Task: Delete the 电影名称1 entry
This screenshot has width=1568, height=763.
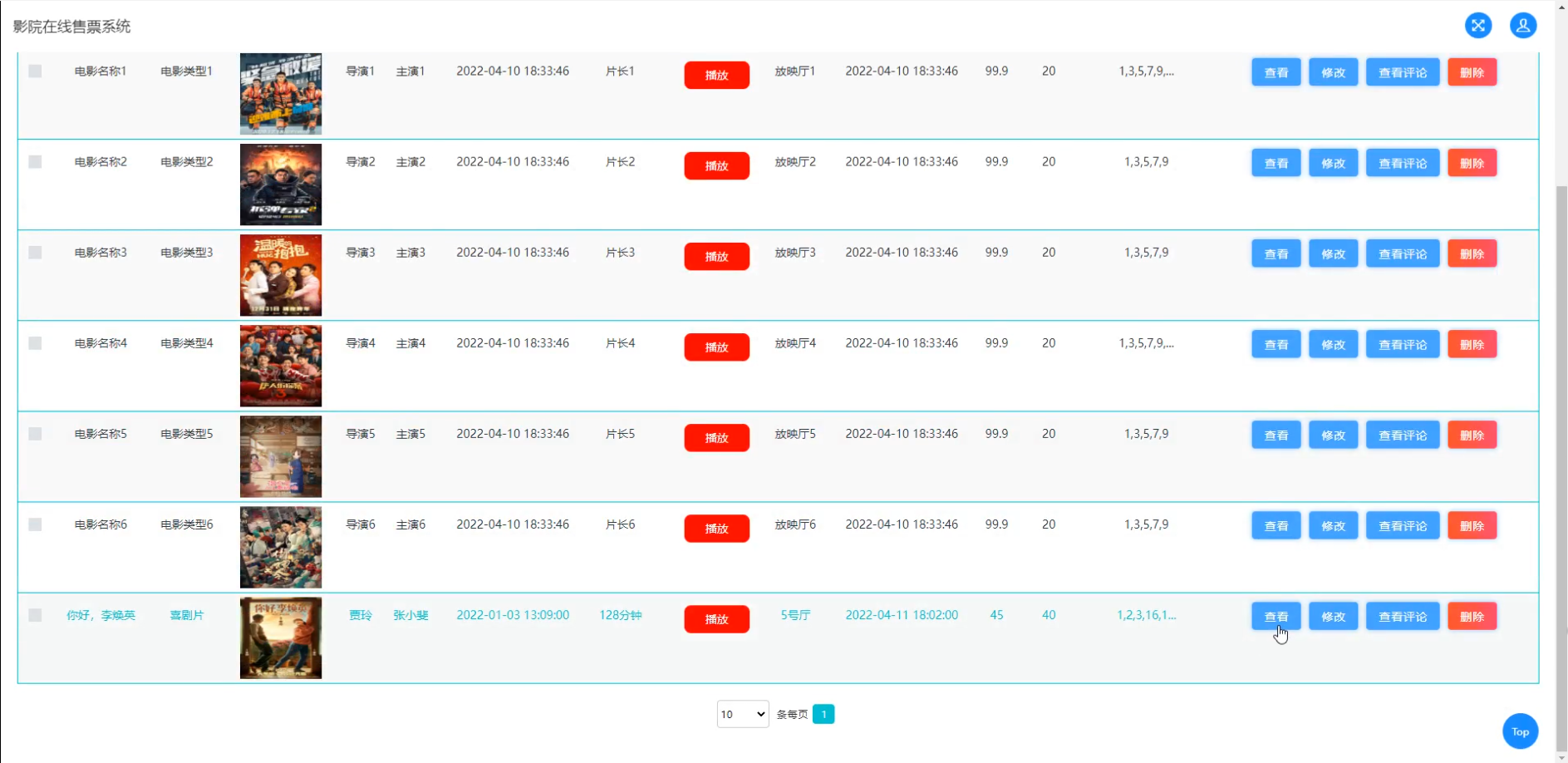Action: coord(1472,72)
